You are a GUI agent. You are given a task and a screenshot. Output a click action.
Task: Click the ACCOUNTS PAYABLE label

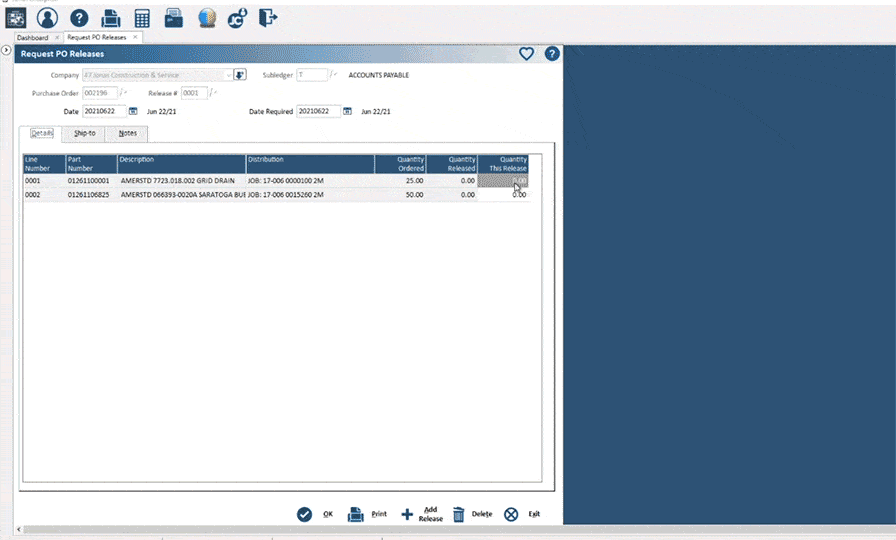[x=378, y=75]
